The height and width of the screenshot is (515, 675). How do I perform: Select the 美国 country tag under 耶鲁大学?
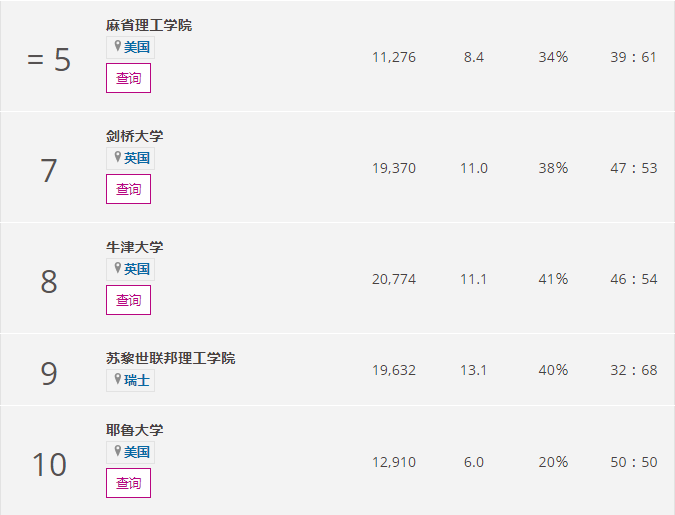137,452
